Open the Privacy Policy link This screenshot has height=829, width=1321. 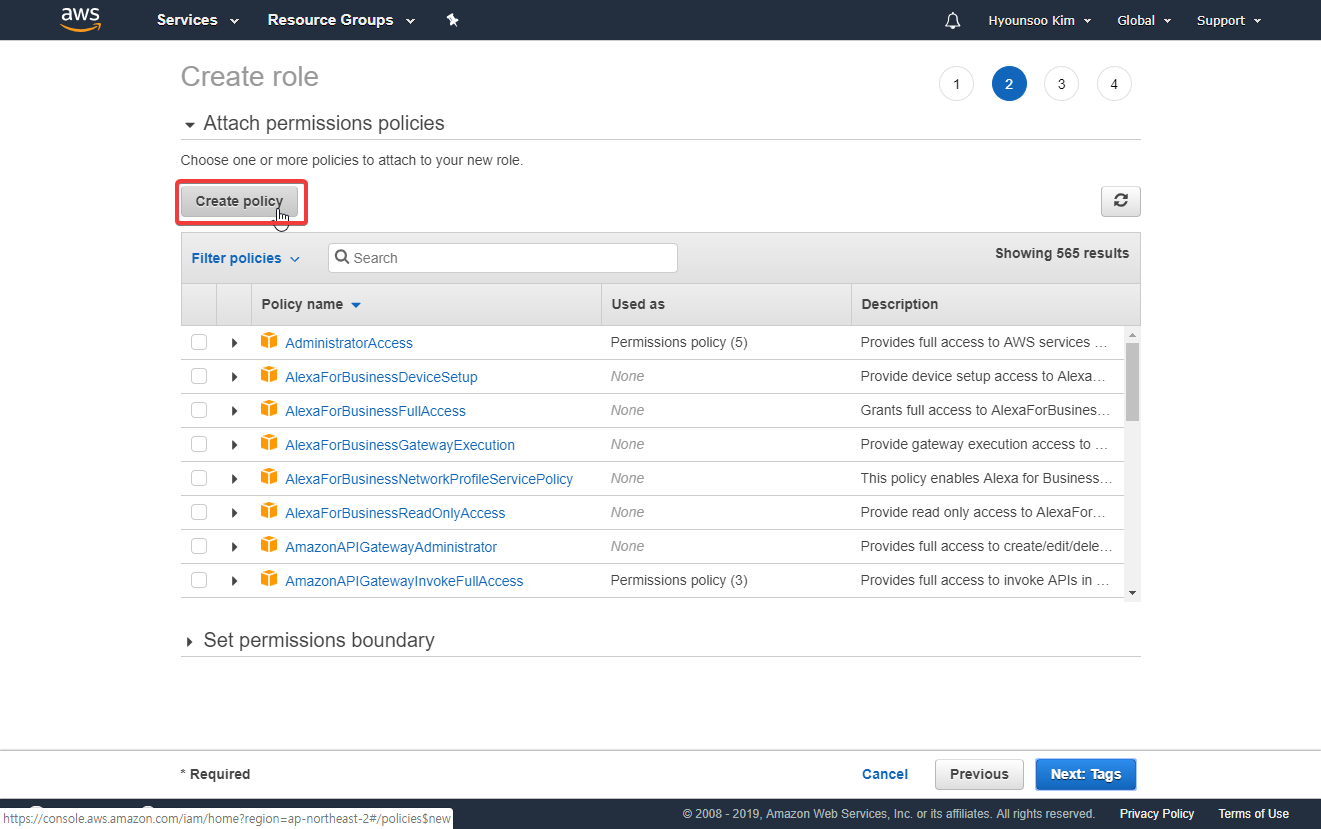pyautogui.click(x=1157, y=814)
